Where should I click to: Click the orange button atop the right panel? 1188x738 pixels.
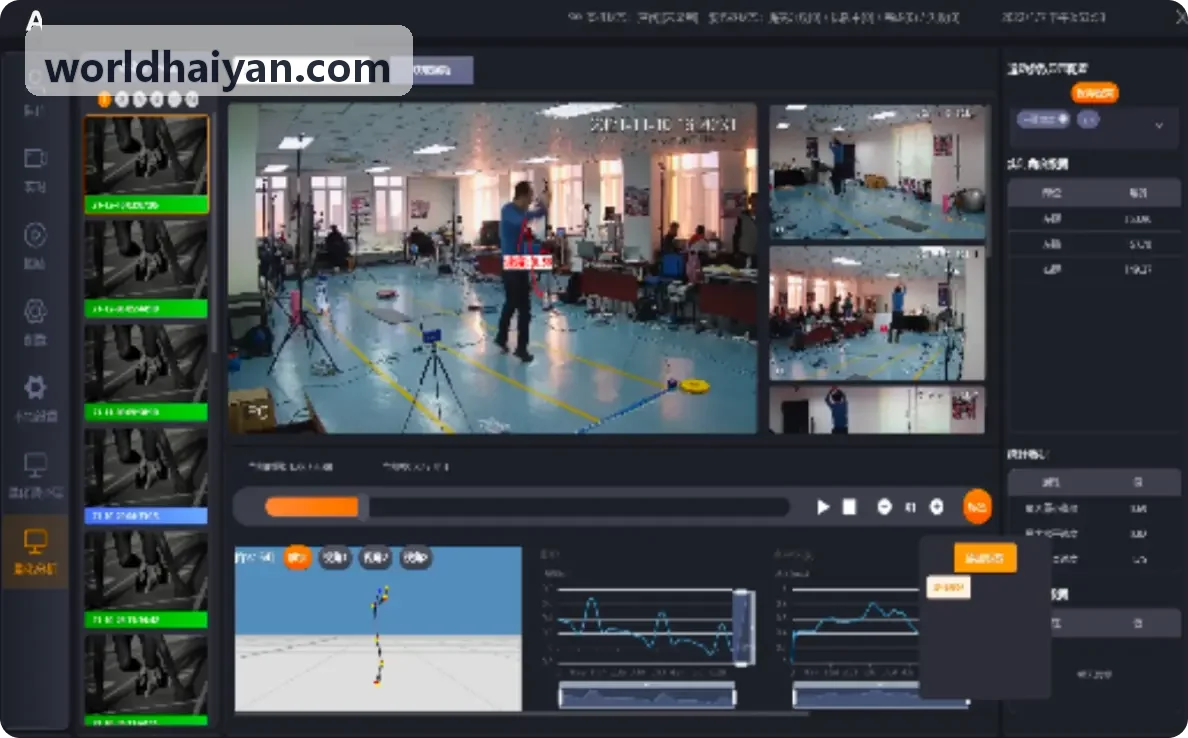point(1095,93)
